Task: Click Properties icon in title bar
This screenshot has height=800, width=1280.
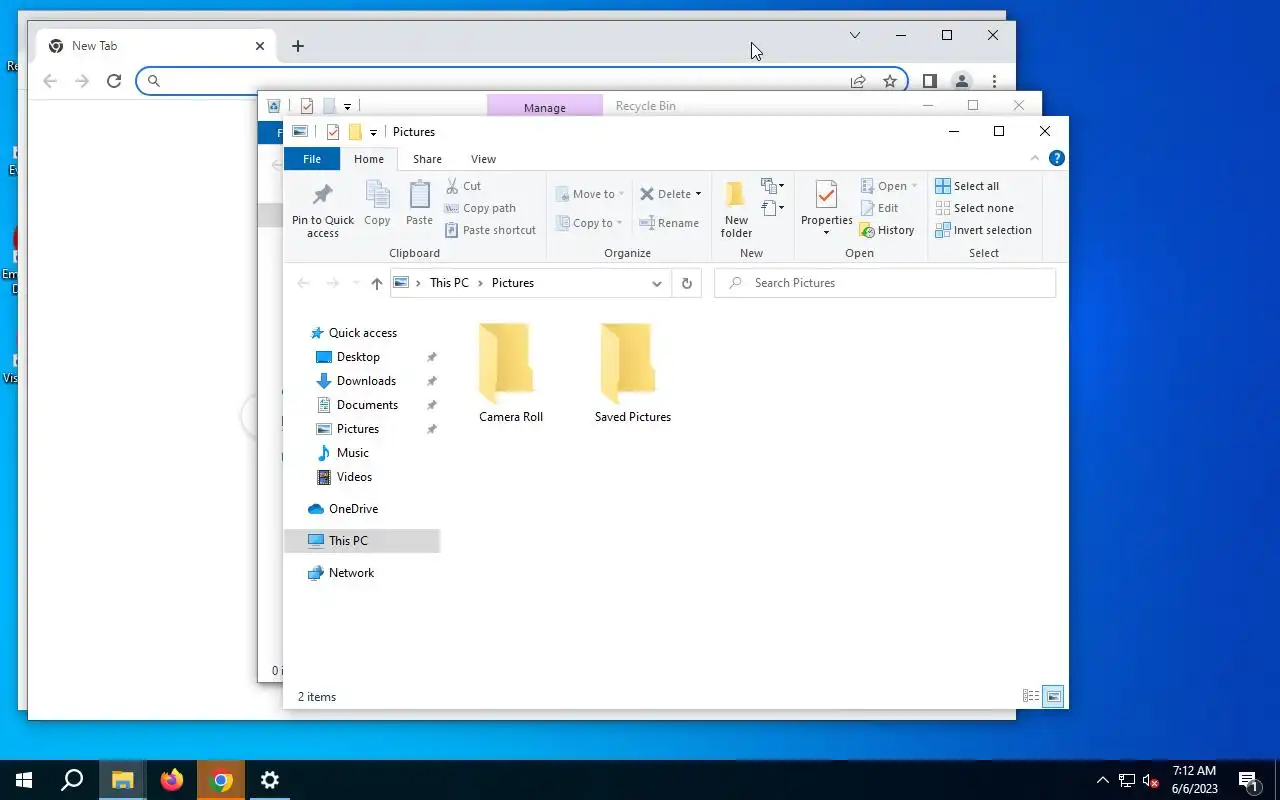Action: click(333, 132)
